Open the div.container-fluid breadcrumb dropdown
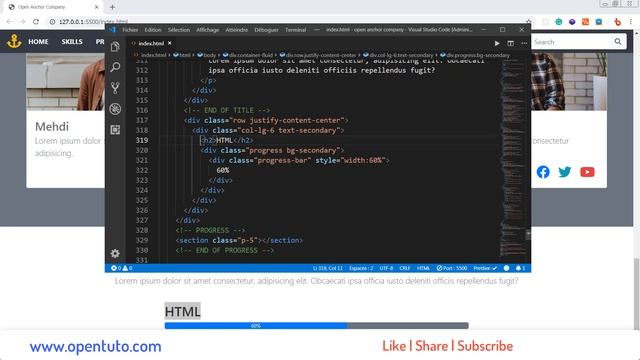 point(247,55)
